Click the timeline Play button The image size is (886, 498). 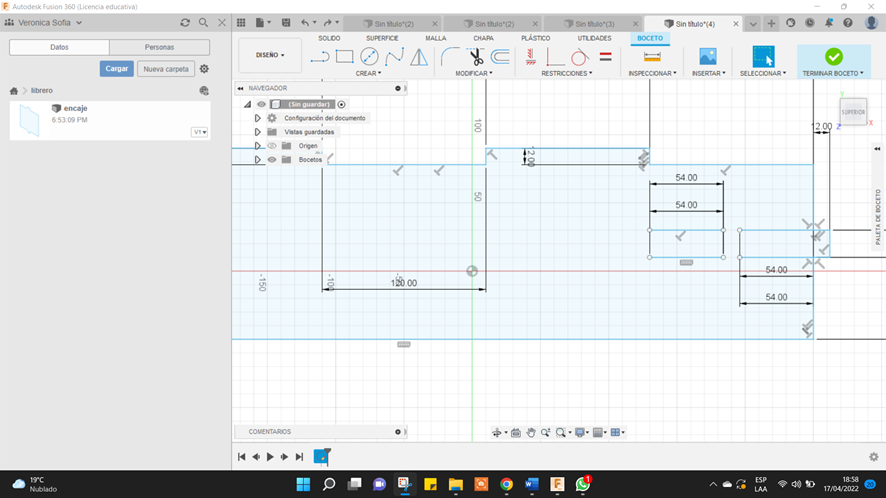click(270, 457)
